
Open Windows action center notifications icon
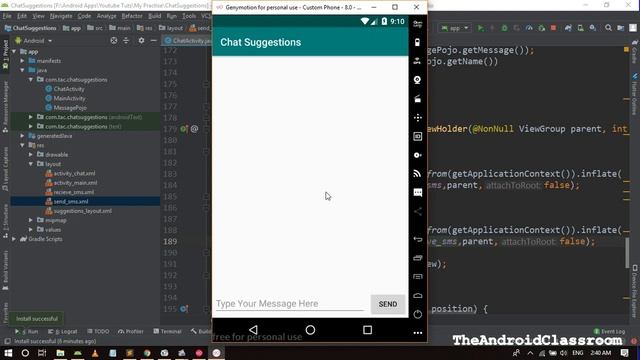pos(624,353)
